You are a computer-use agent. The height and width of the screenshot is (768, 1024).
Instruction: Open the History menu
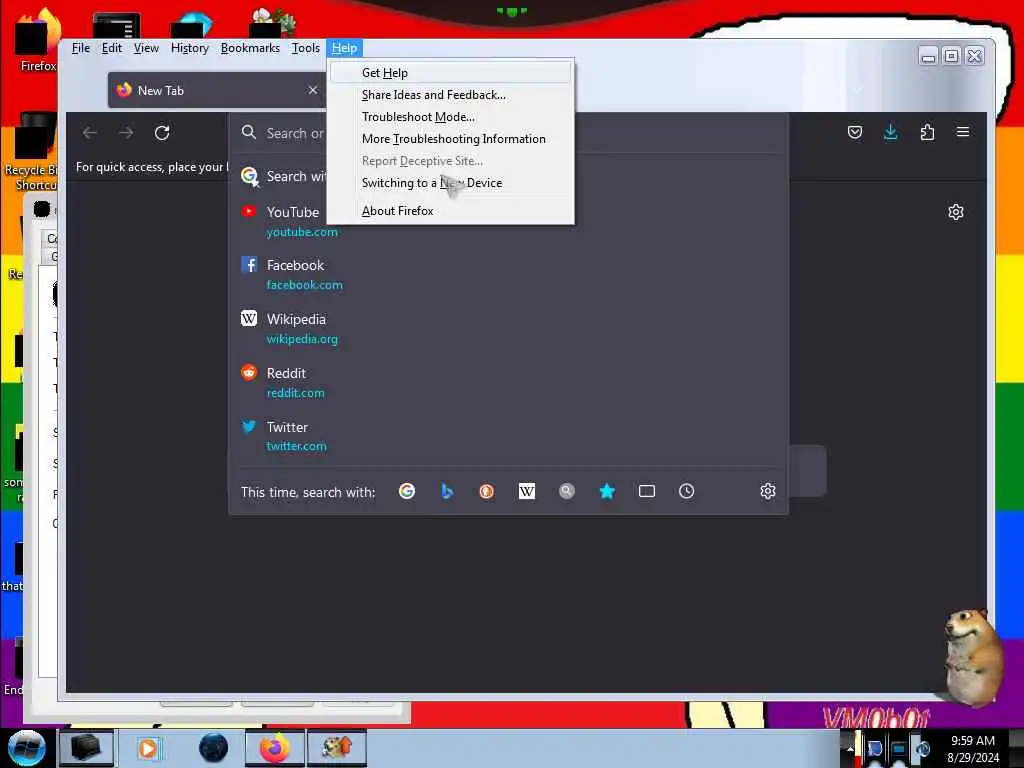[189, 48]
